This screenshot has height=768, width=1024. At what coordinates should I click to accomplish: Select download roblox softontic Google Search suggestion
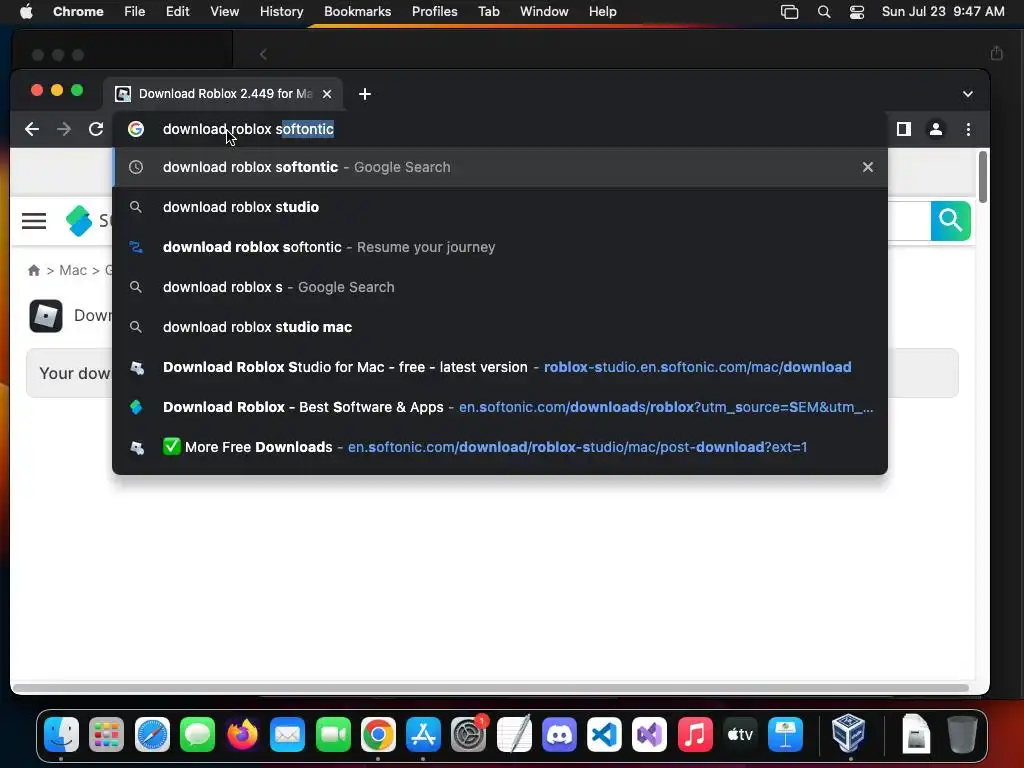(x=500, y=167)
